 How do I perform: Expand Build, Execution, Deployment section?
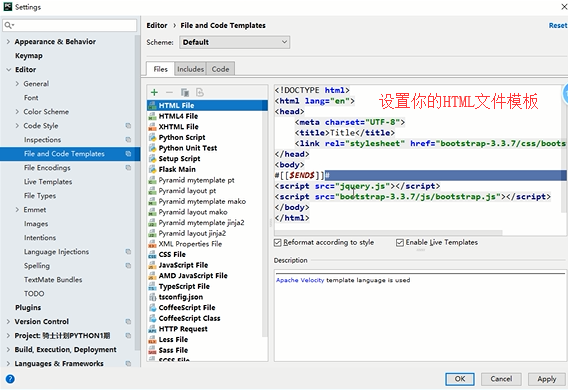(8, 349)
